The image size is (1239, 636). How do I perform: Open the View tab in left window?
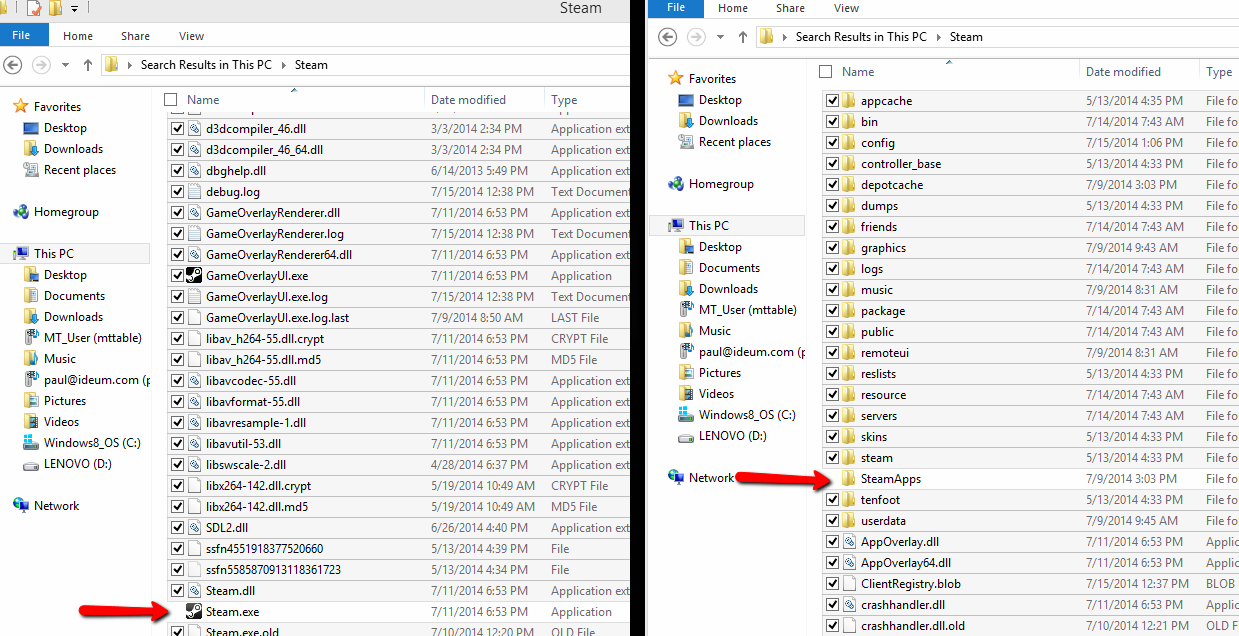[192, 36]
